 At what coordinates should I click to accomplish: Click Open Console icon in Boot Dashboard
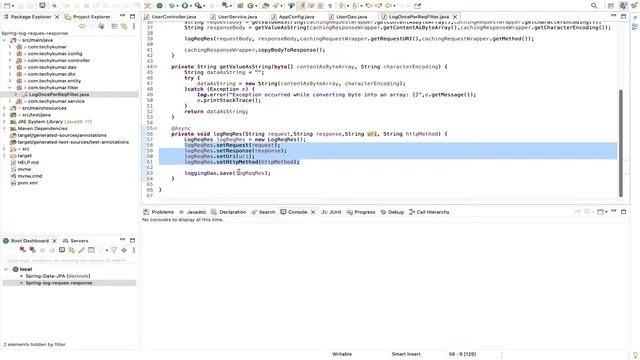pos(62,250)
